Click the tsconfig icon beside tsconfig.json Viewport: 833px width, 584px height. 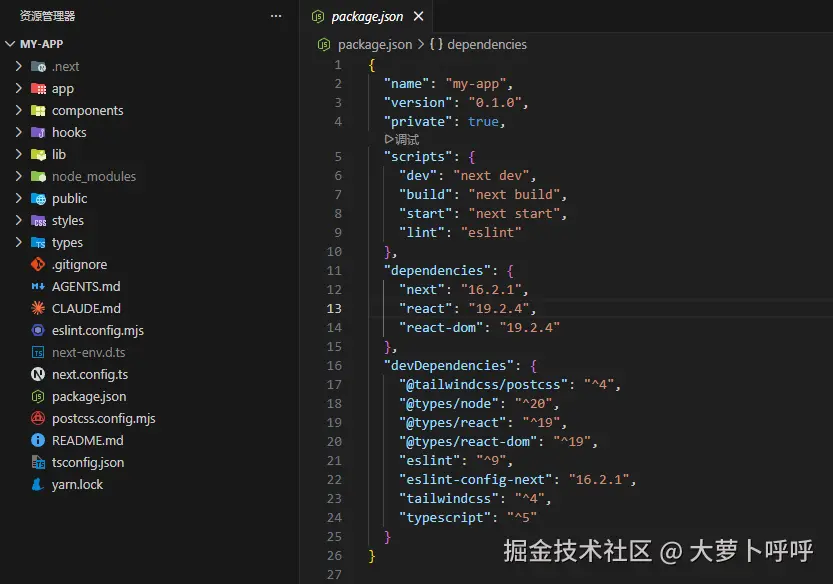[x=38, y=462]
